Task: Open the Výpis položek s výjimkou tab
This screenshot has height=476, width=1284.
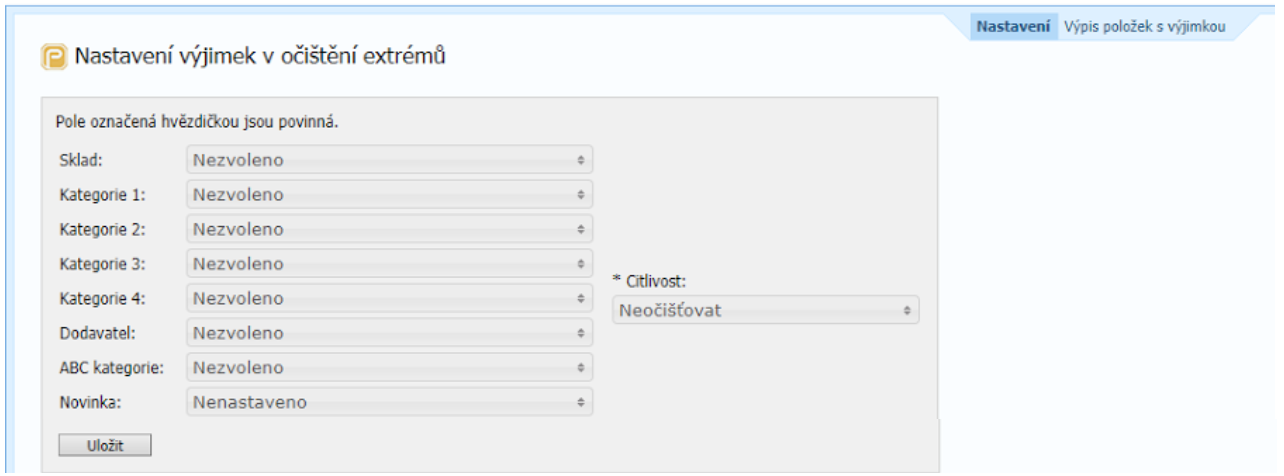Action: (x=1144, y=27)
